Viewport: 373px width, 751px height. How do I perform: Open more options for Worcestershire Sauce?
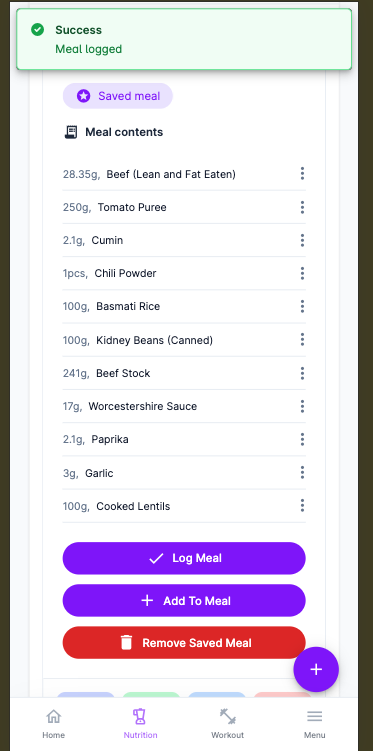pyautogui.click(x=302, y=406)
